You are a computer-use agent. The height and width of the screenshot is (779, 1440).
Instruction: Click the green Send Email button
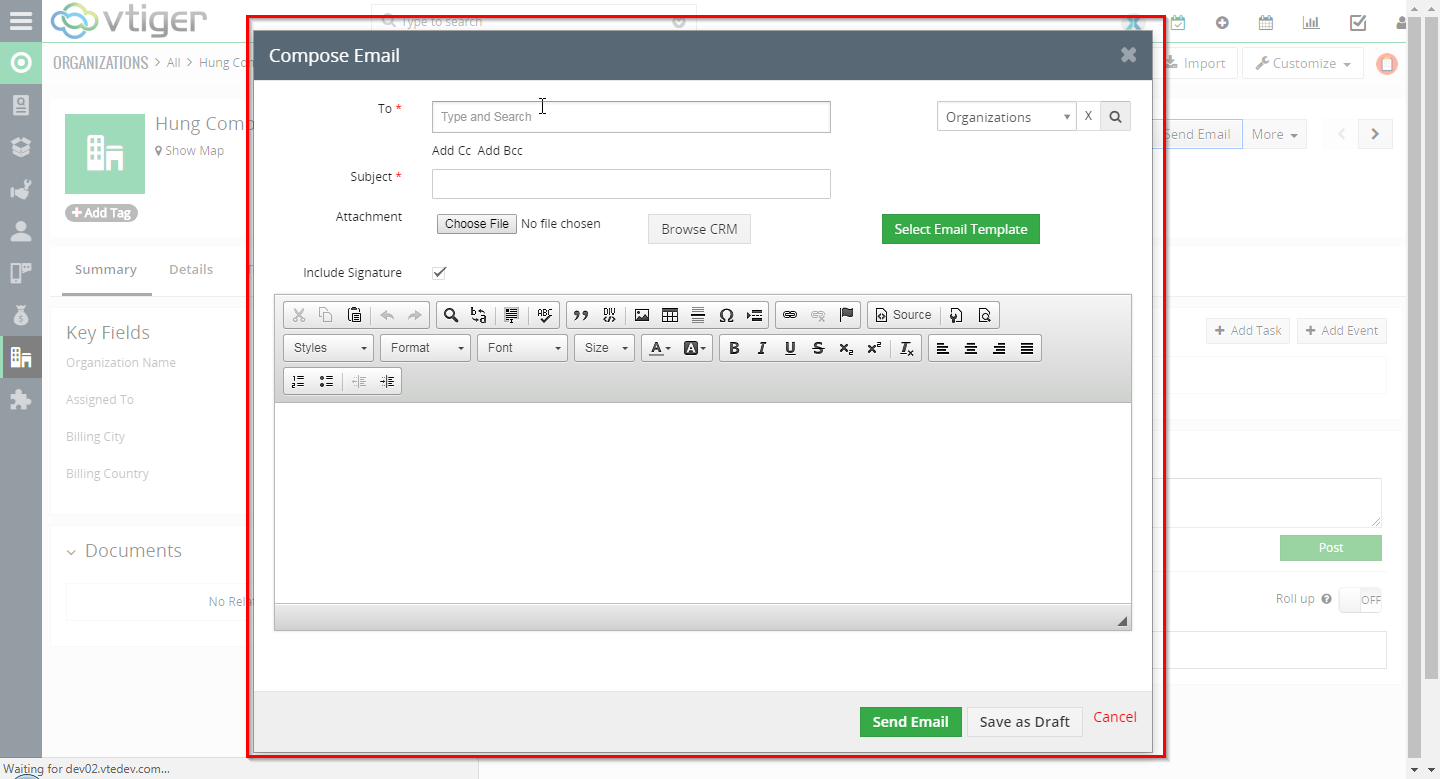click(910, 722)
